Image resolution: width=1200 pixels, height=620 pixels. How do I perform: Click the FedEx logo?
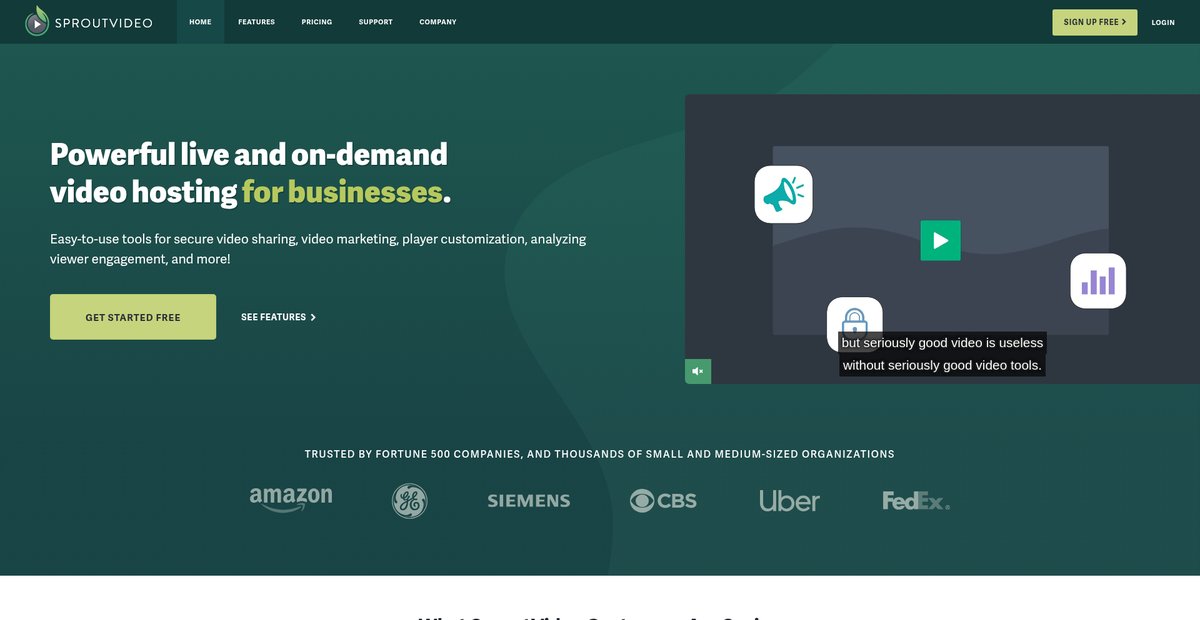point(916,501)
